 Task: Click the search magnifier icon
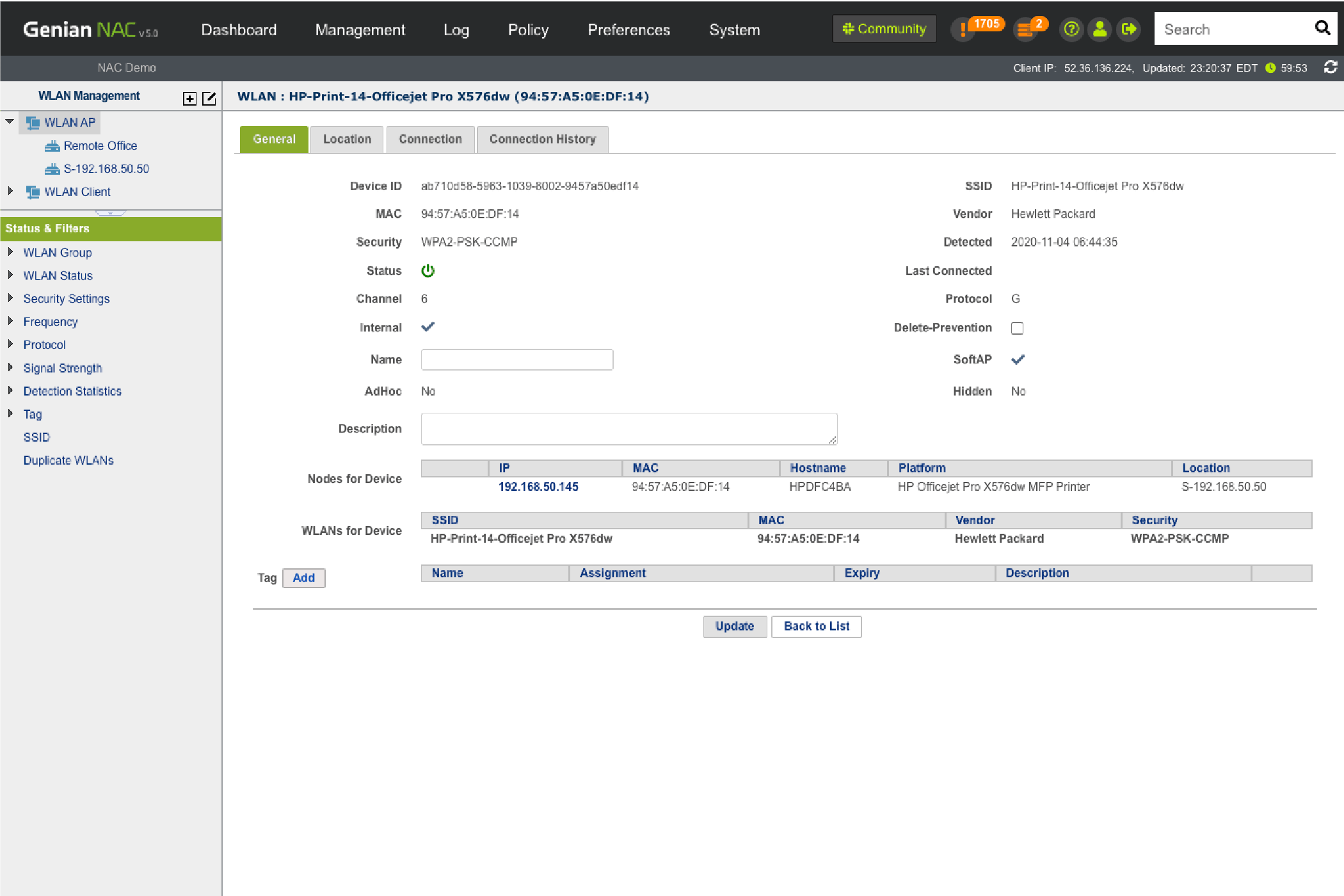click(1322, 28)
